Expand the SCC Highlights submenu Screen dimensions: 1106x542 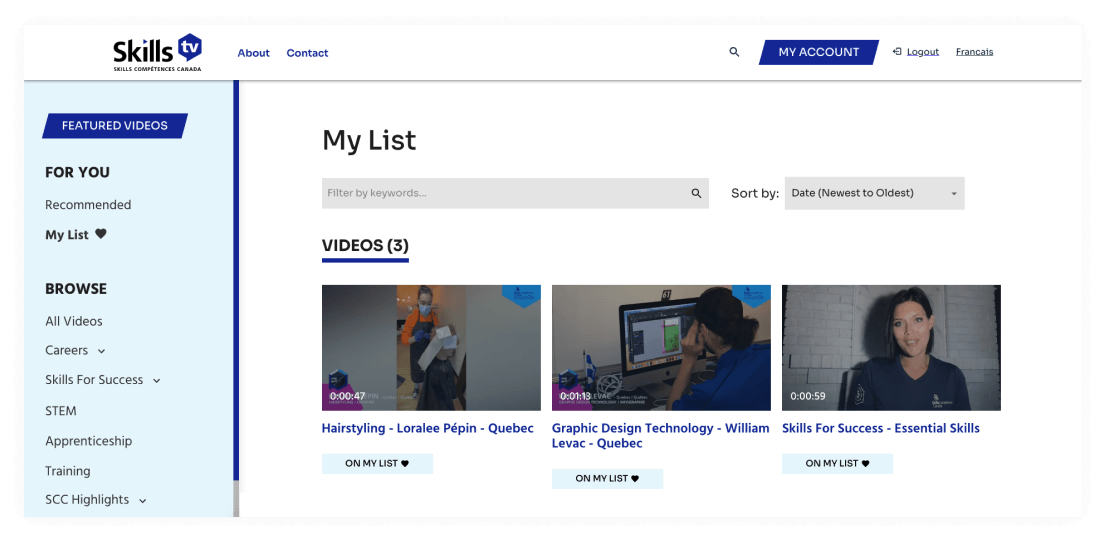(x=143, y=501)
